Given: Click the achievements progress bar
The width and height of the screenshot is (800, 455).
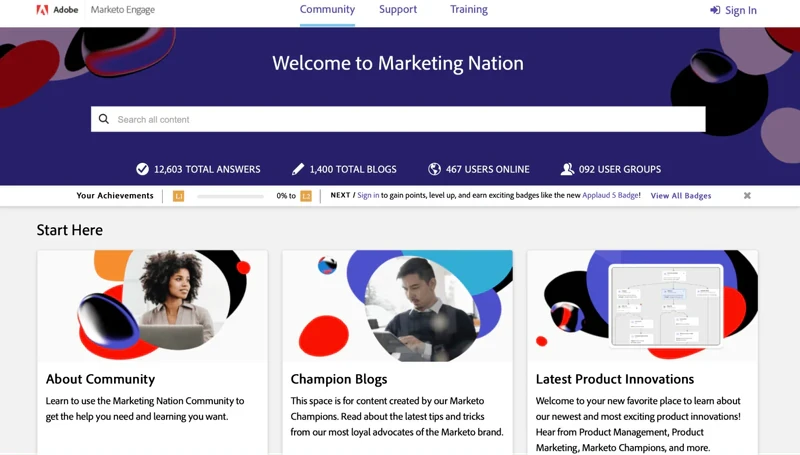Looking at the screenshot, I should tap(230, 196).
